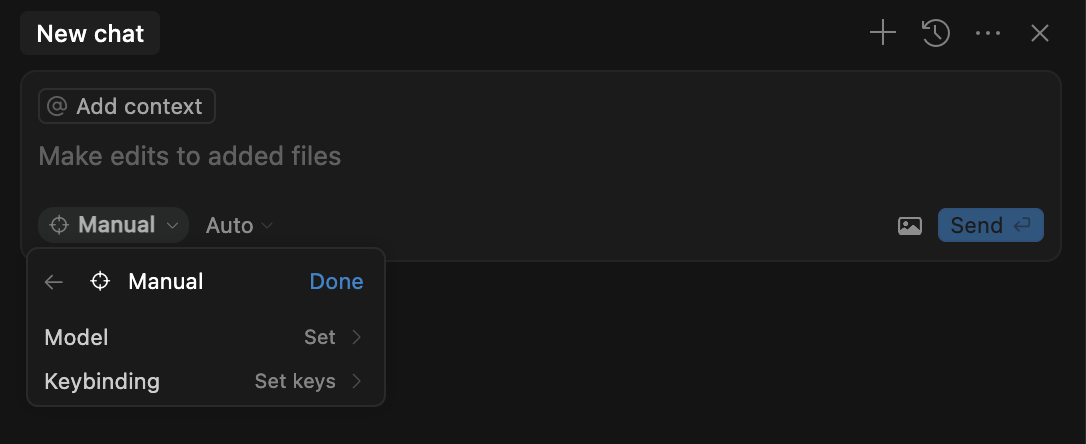
Task: Click the crosshair icon in mode selector
Action: (59, 226)
